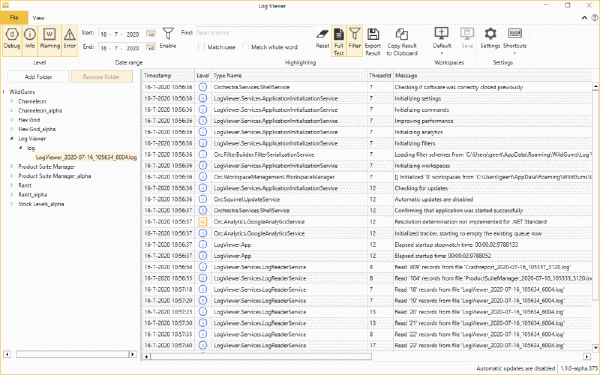Click info icon on 'Initializing filters' row
The width and height of the screenshot is (600, 375).
pyautogui.click(x=203, y=143)
